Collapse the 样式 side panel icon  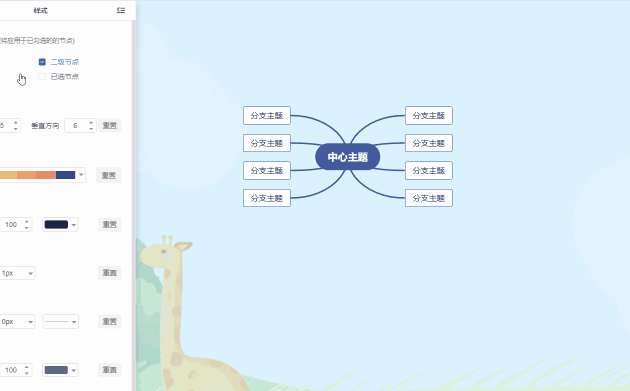121,10
